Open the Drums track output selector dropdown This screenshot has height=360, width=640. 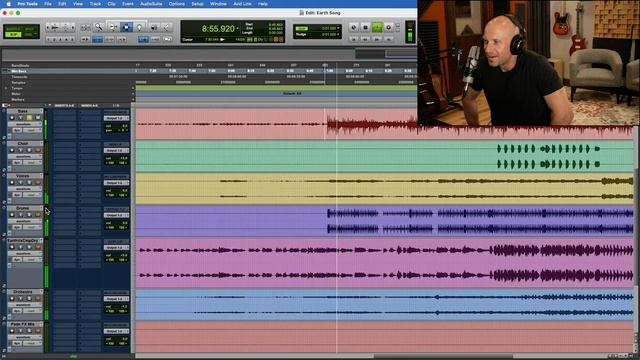tap(116, 215)
